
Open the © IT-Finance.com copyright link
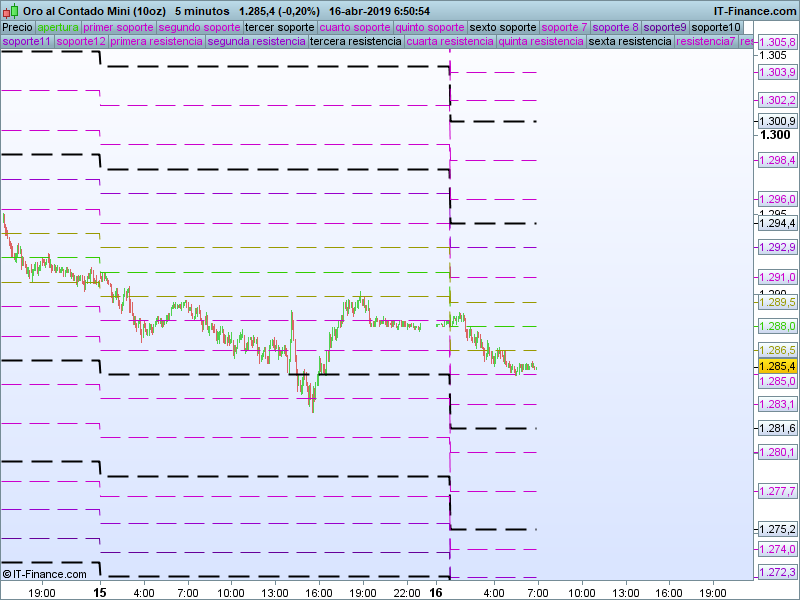point(45,574)
